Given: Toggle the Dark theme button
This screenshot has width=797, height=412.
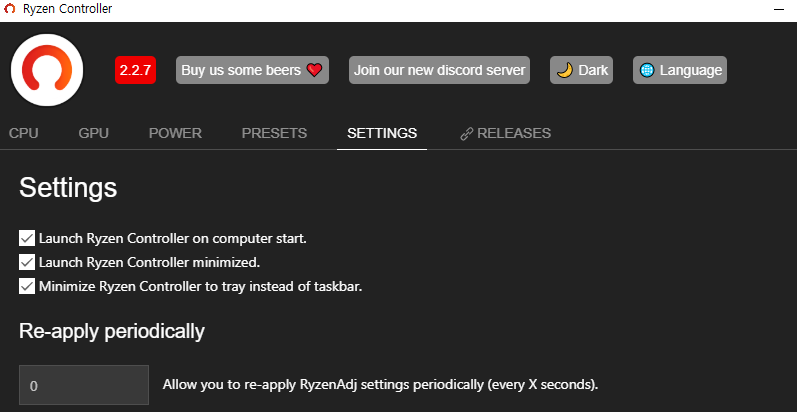Looking at the screenshot, I should coord(581,70).
